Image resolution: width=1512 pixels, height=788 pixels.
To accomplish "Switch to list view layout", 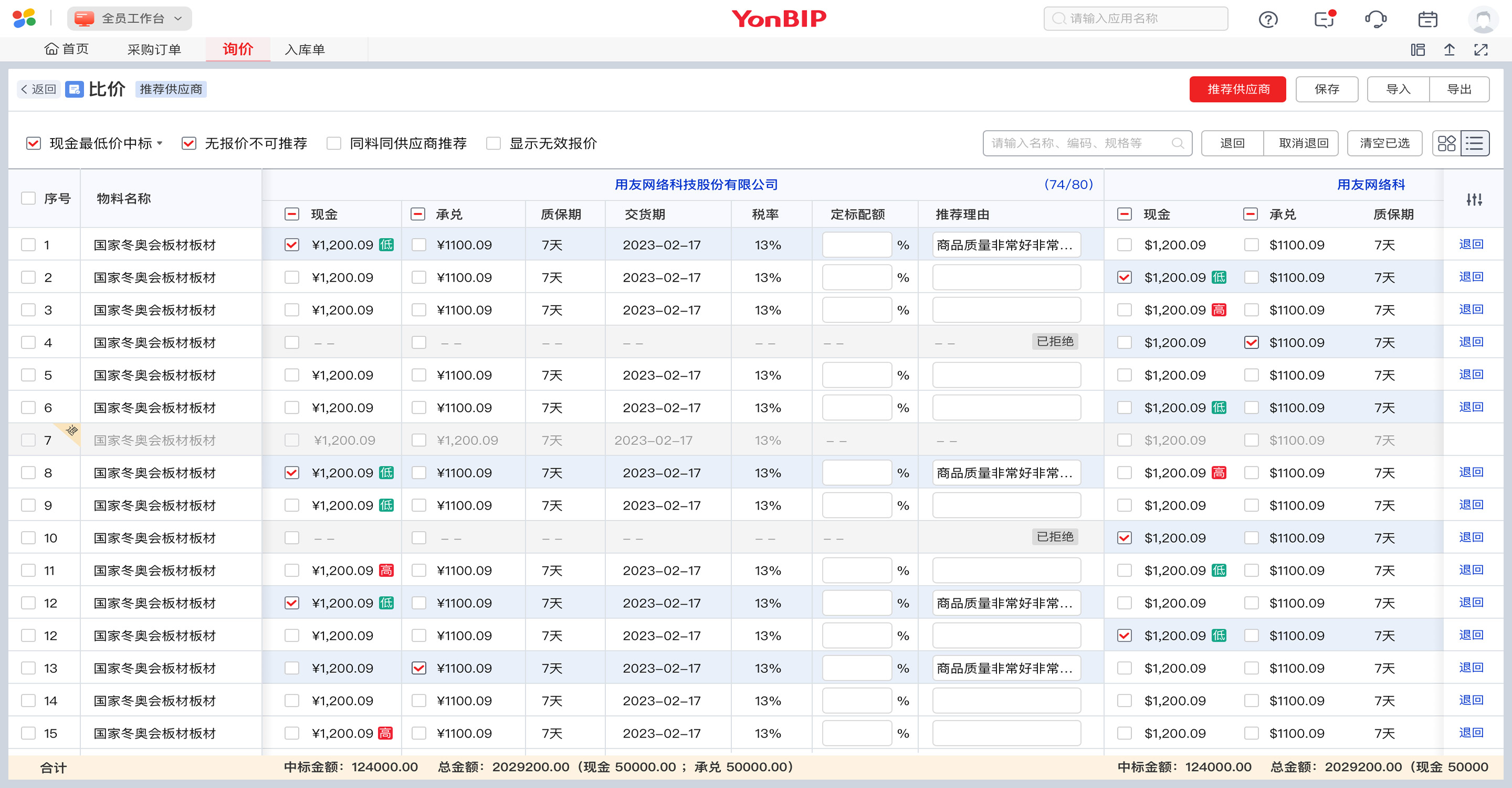I will tap(1474, 143).
